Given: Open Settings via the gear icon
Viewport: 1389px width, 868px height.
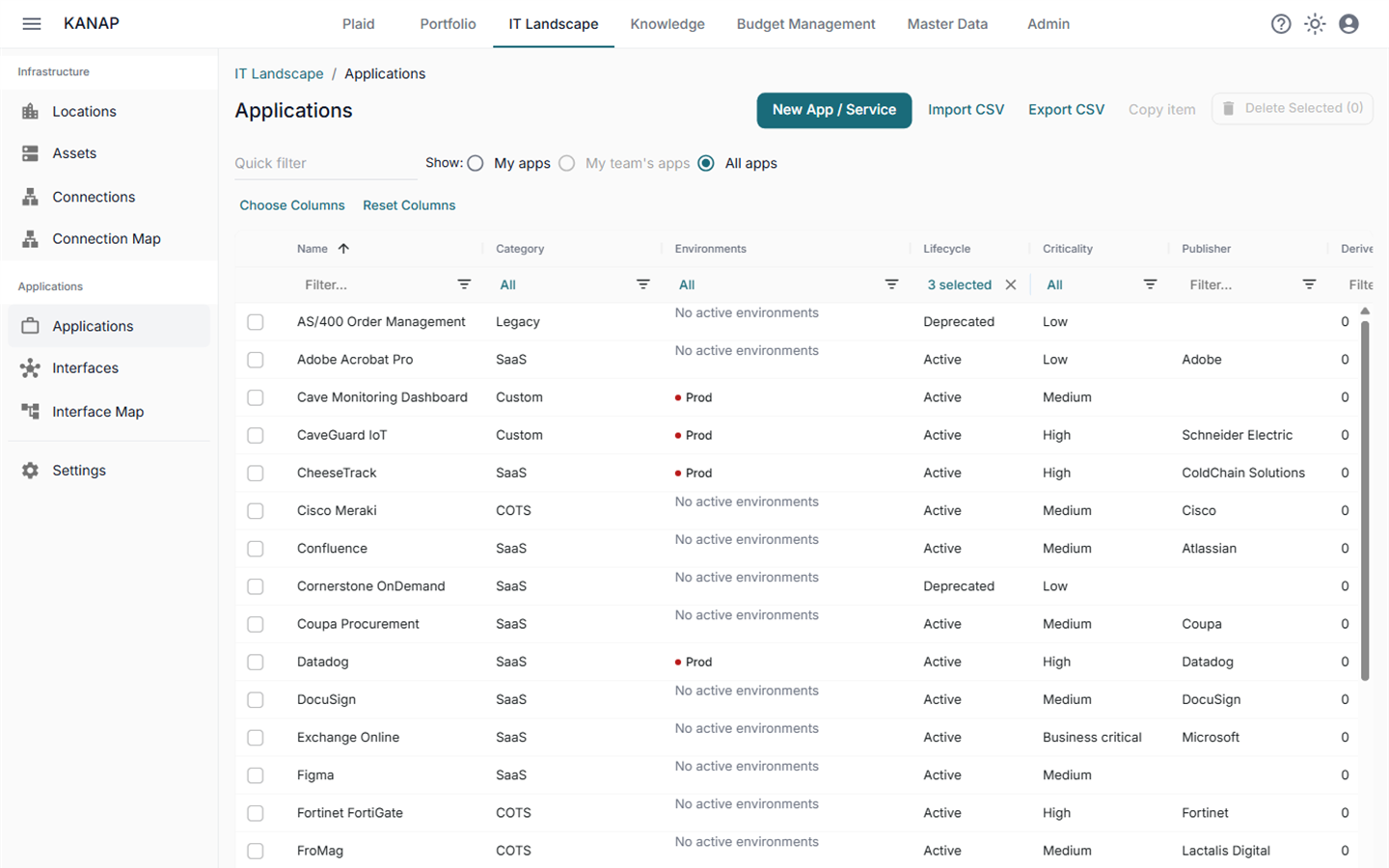Looking at the screenshot, I should (31, 471).
